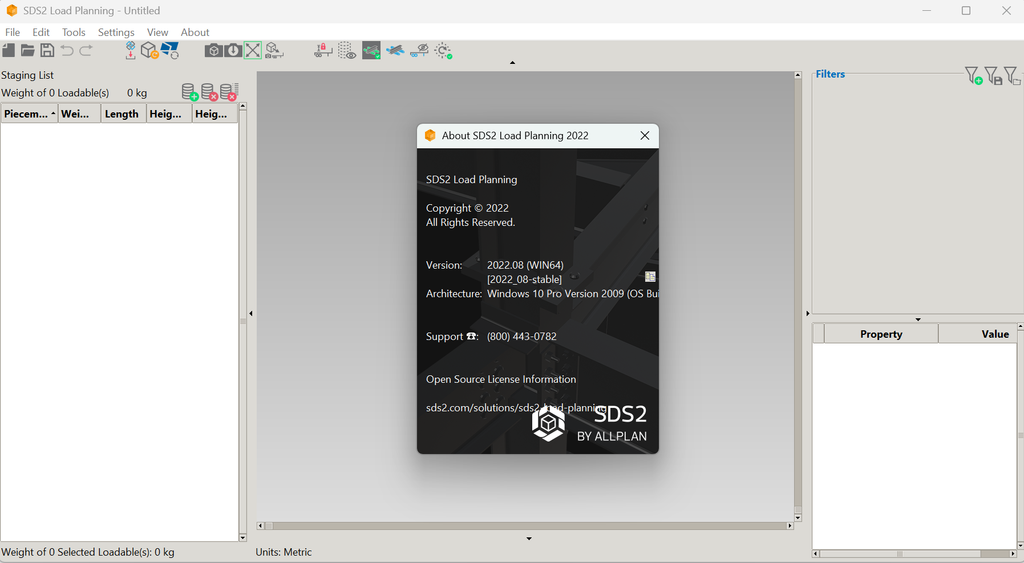Click the Filters group label
1024x563 pixels.
[x=830, y=74]
